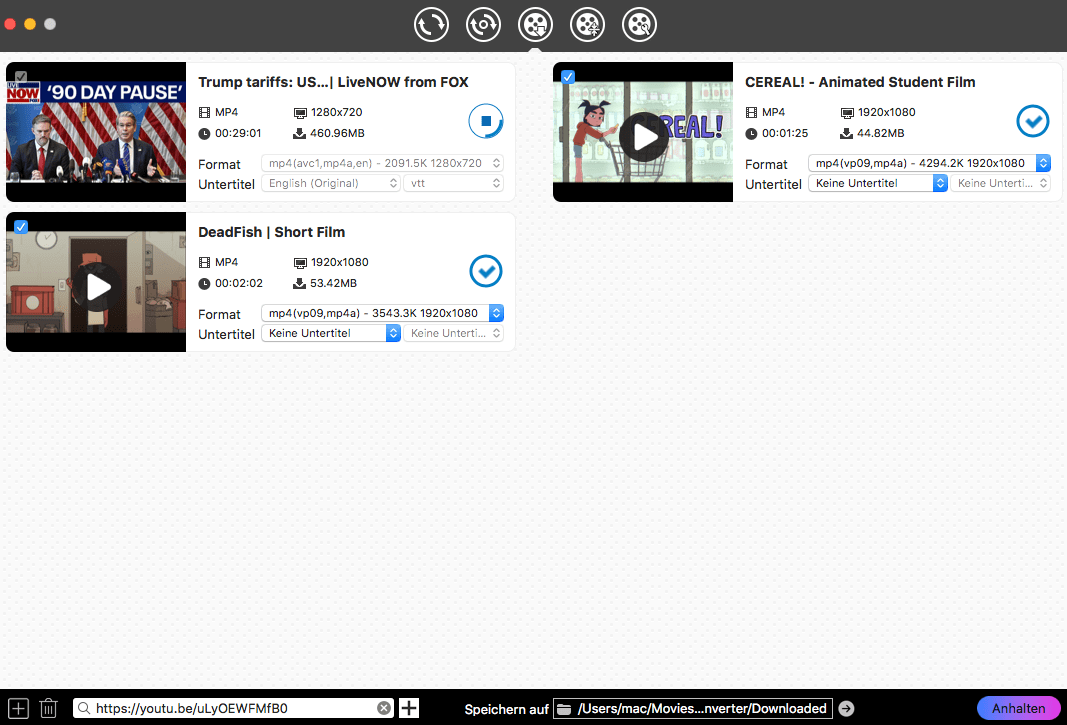Deselect the DeadFish Short Film checkbox
The width and height of the screenshot is (1067, 725).
tap(21, 226)
